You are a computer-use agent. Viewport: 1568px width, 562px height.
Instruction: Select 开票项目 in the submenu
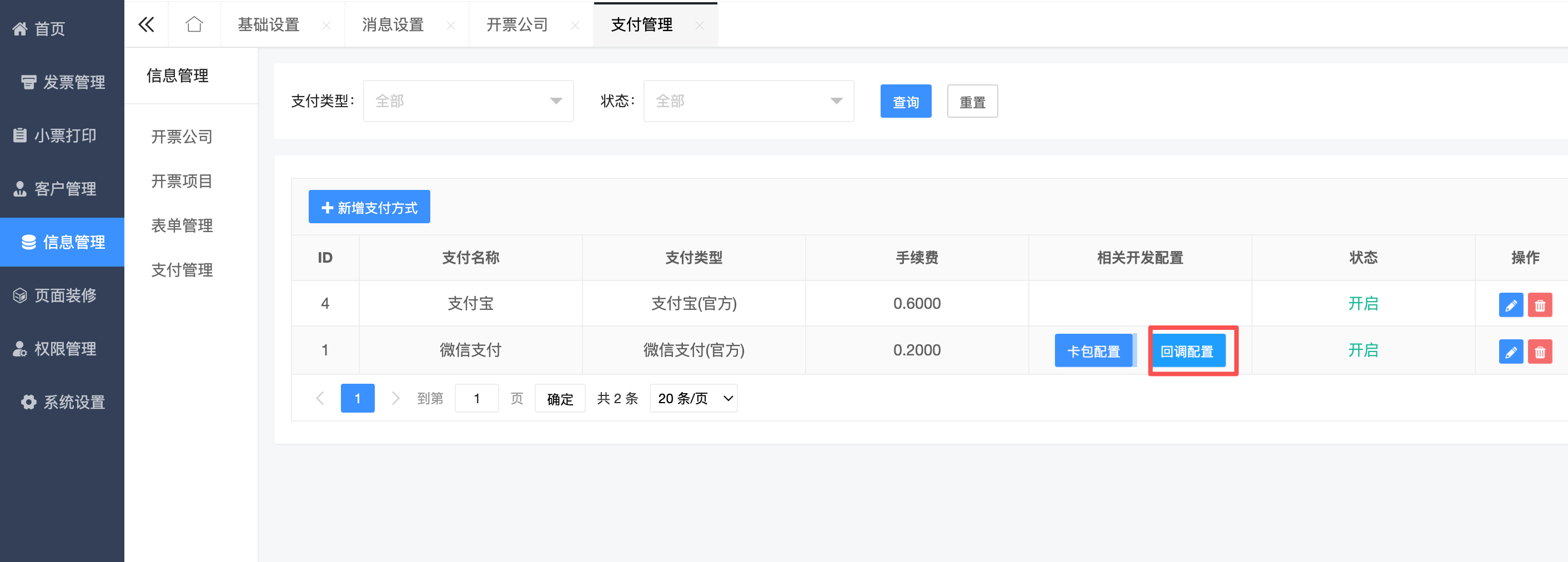click(182, 181)
